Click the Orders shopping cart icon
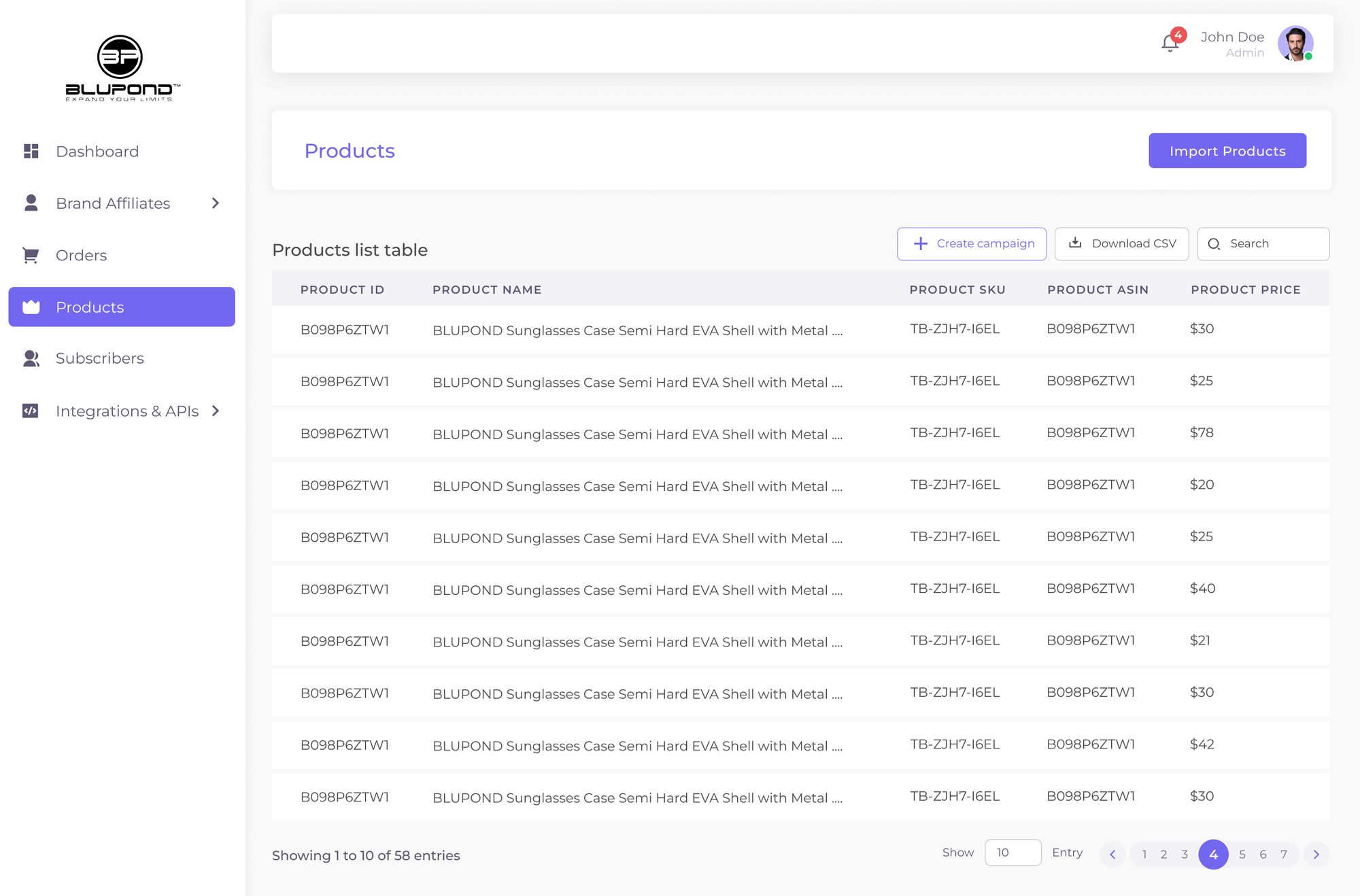This screenshot has width=1360, height=896. coord(31,255)
